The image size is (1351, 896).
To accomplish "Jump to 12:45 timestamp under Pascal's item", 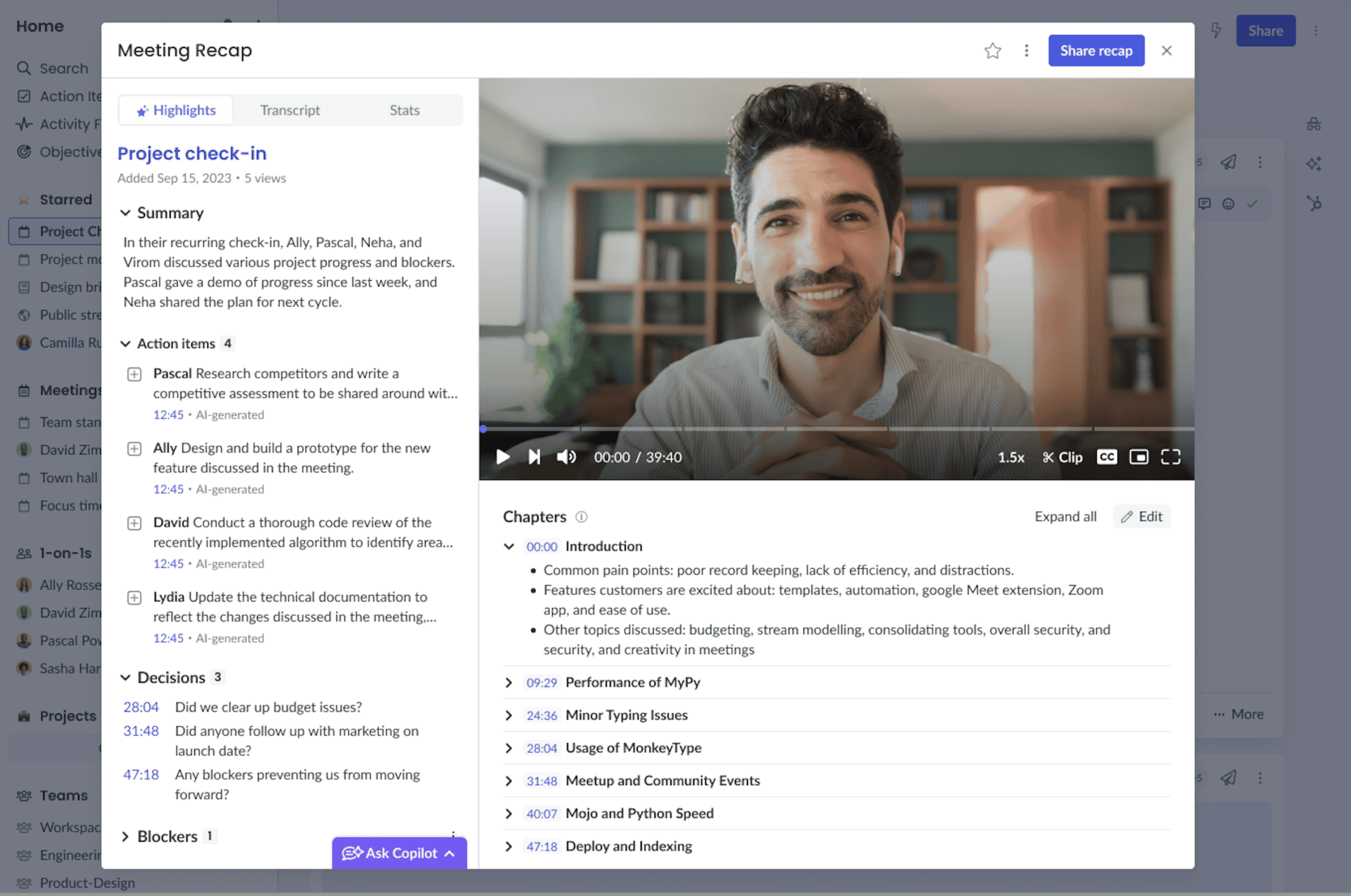I will pyautogui.click(x=168, y=415).
